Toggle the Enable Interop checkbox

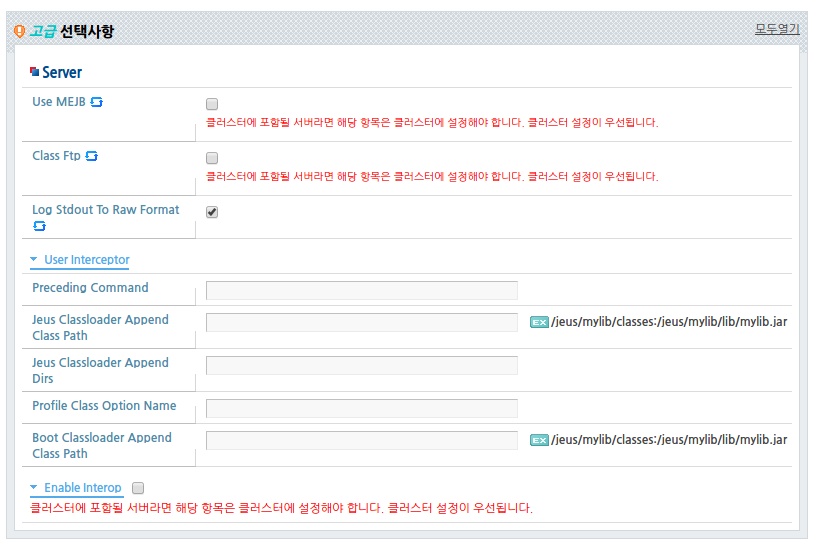click(x=138, y=488)
